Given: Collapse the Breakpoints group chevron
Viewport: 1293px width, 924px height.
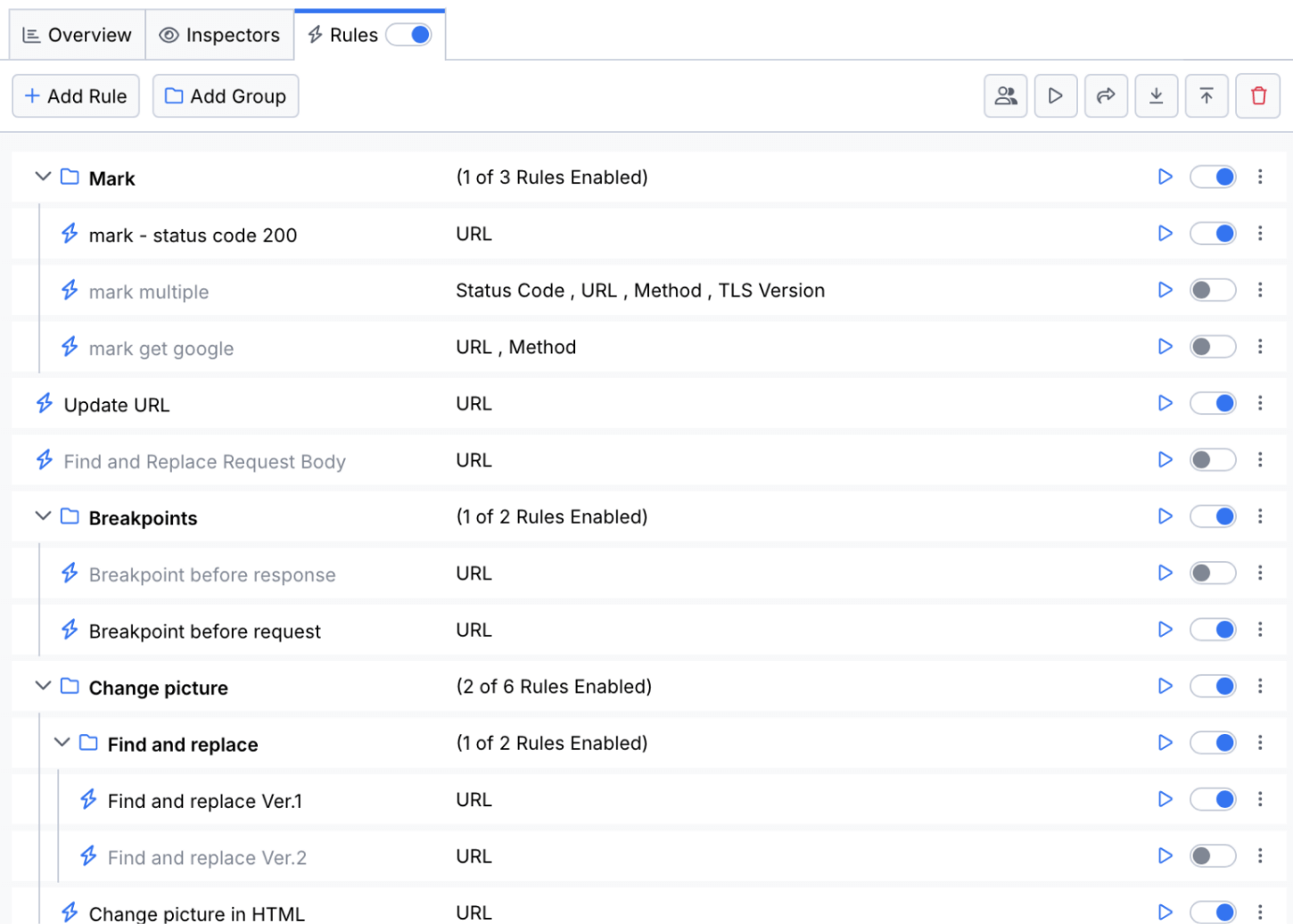Looking at the screenshot, I should 42,516.
